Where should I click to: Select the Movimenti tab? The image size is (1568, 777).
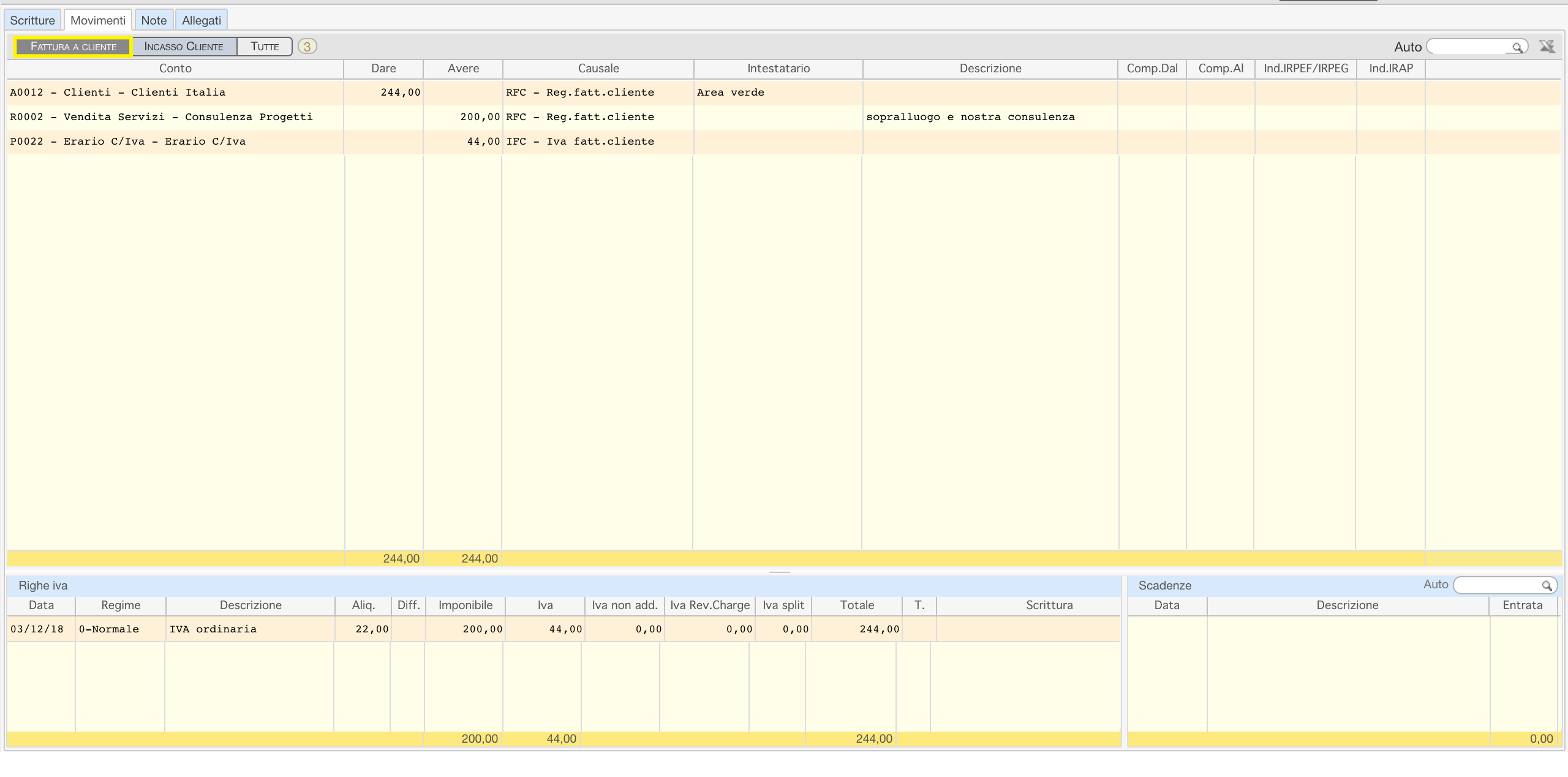[98, 20]
